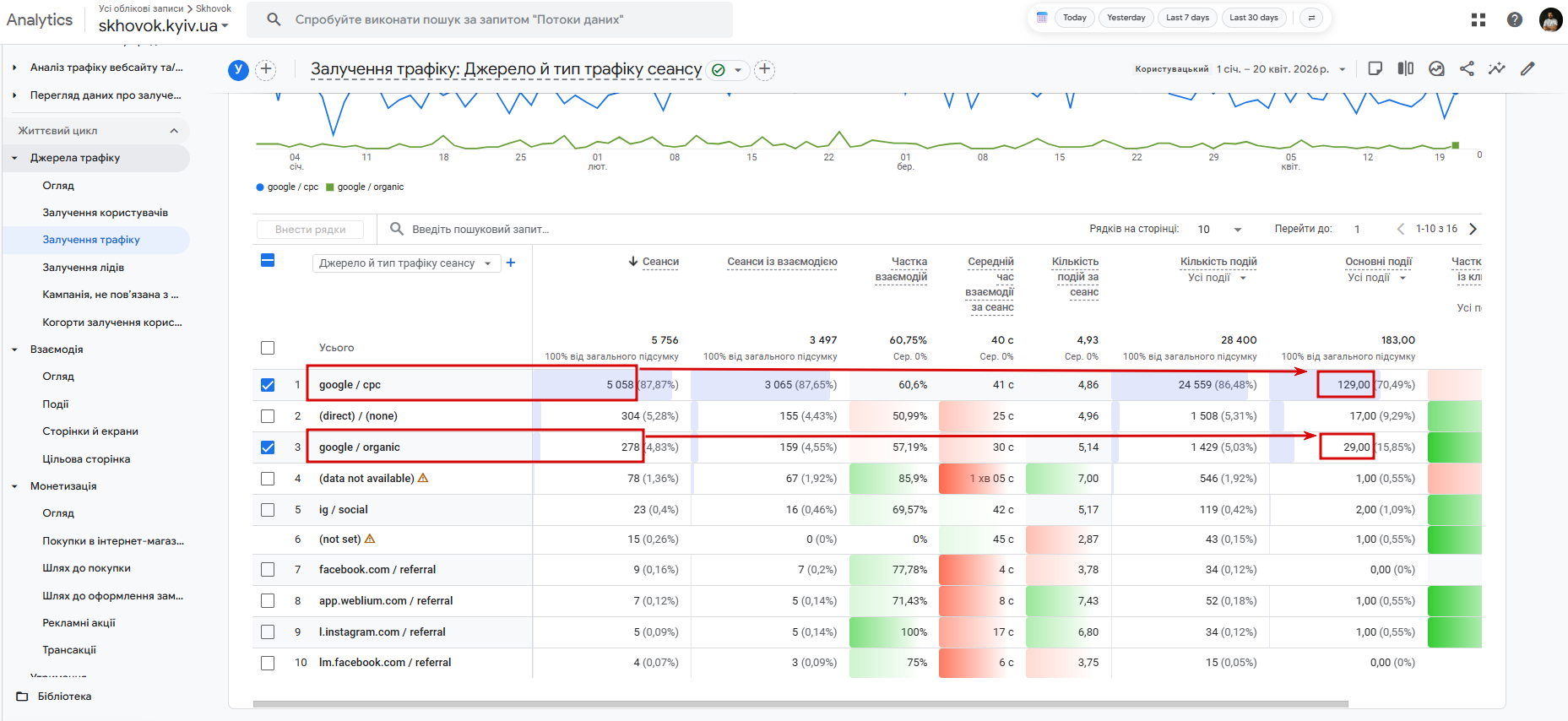Screen dimensions: 1568x721
Task: Click the Yesterday date button
Action: click(1126, 18)
